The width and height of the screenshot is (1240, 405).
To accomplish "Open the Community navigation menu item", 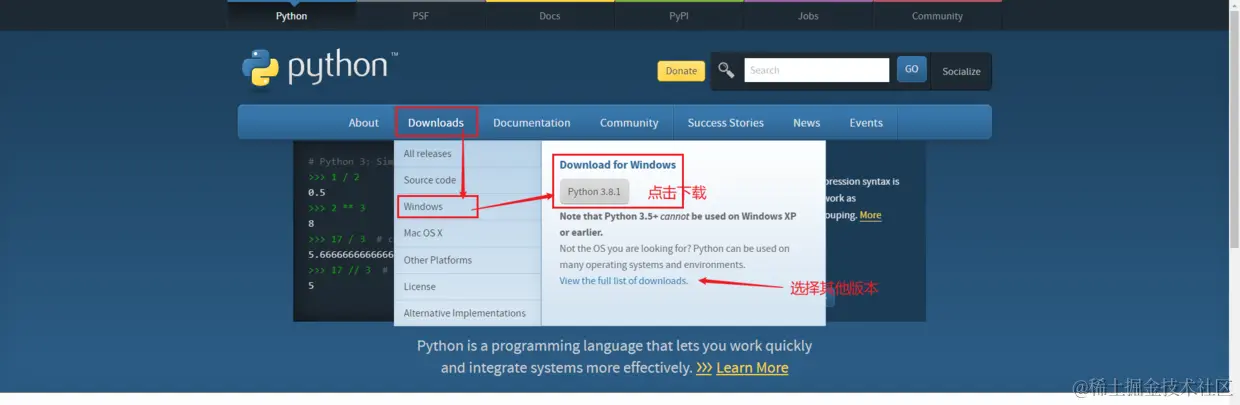I will tap(629, 123).
